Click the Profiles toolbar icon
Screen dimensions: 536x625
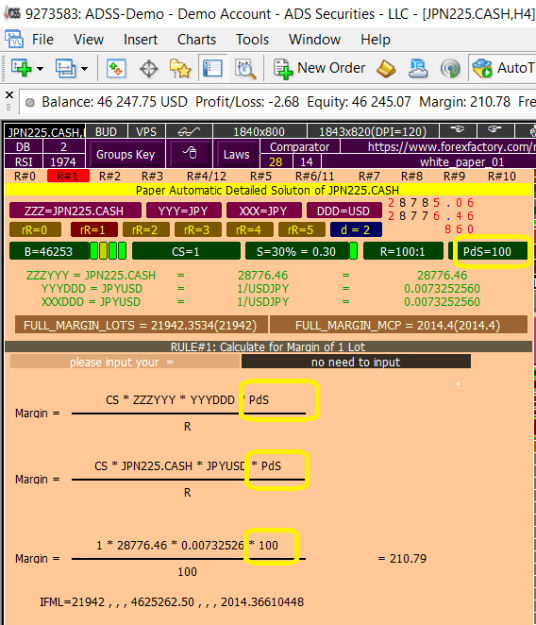tap(66, 68)
